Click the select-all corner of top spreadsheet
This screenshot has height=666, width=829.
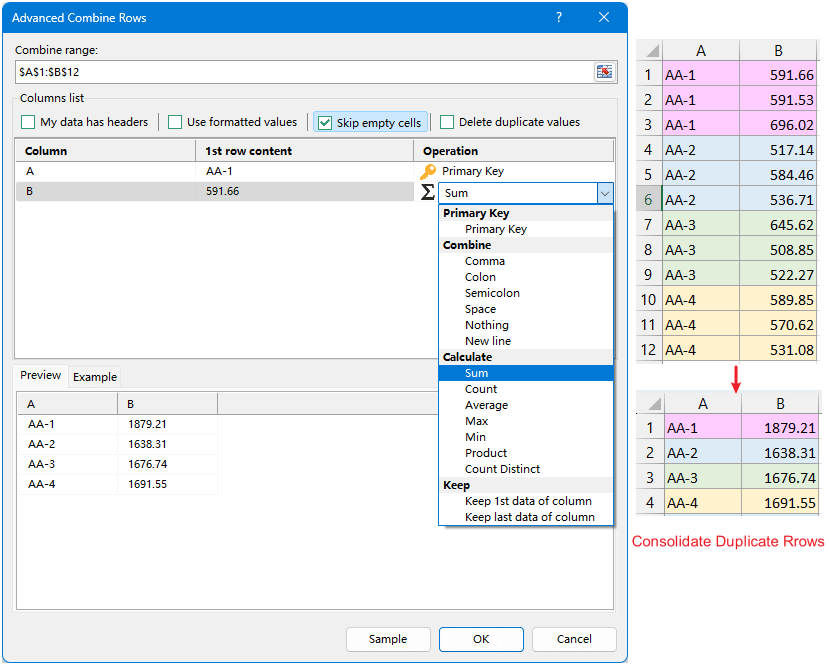(x=652, y=51)
